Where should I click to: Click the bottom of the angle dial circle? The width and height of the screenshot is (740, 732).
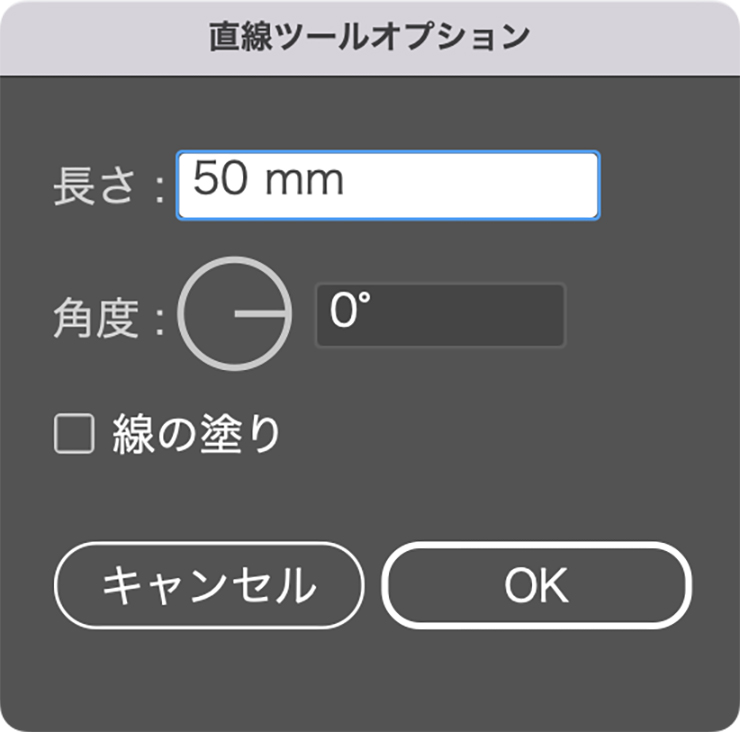235,369
